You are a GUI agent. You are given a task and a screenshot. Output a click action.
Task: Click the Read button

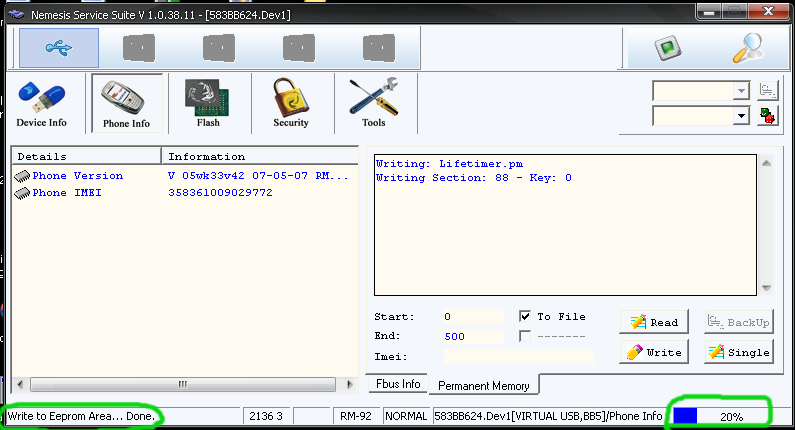click(654, 322)
